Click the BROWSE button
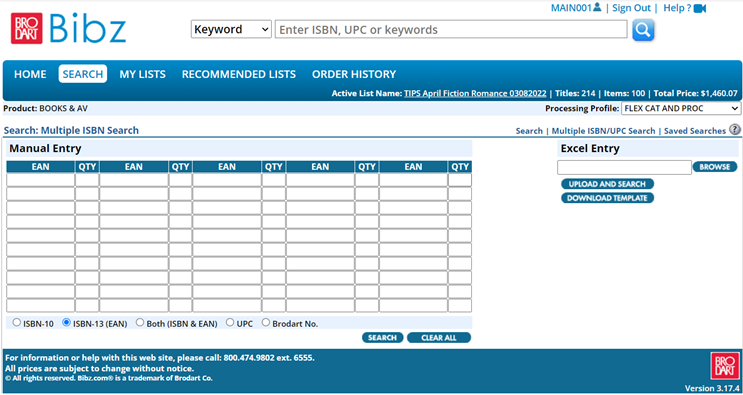743x395 pixels. (x=715, y=167)
